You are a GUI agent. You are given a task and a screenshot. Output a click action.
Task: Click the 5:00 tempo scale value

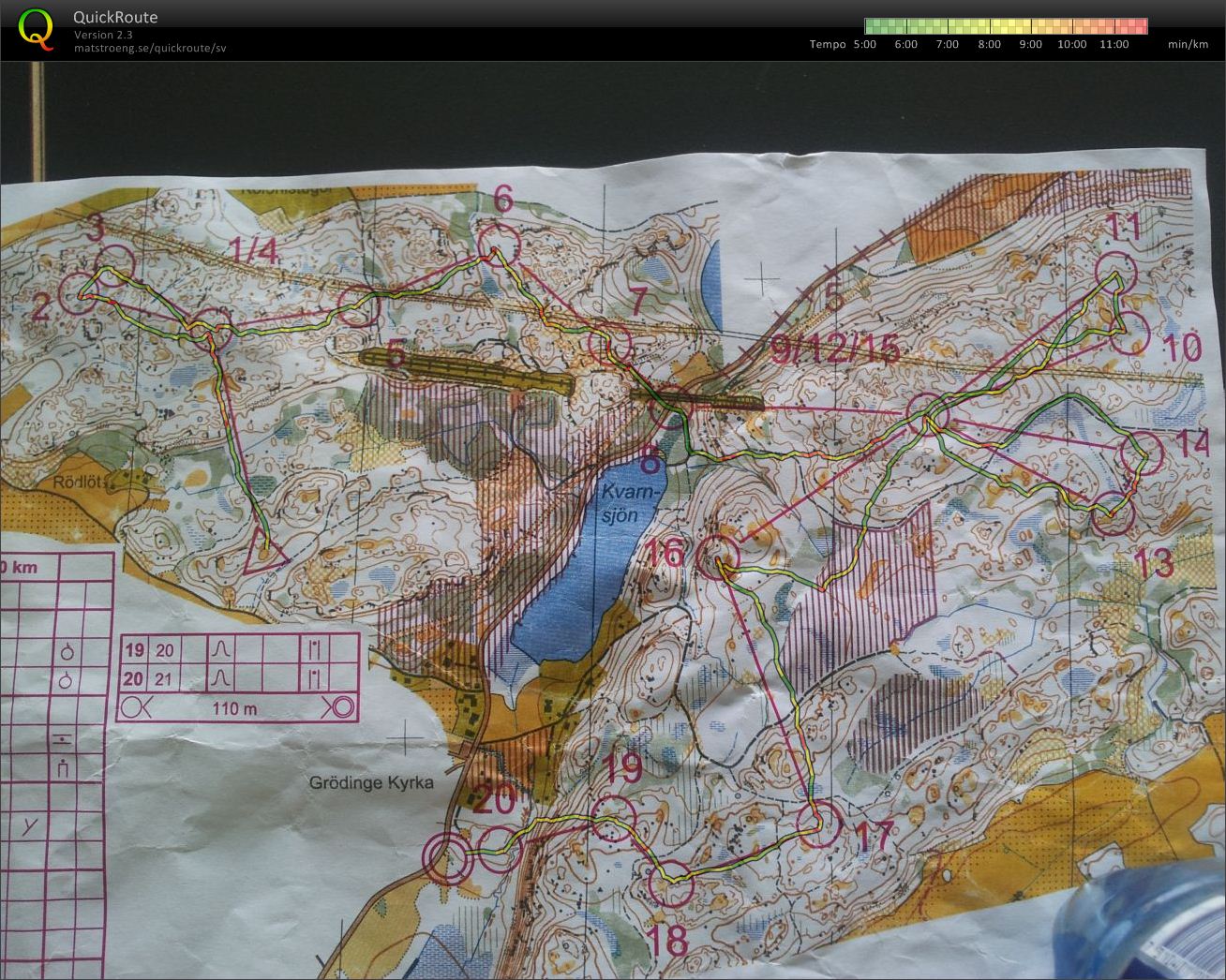865,44
